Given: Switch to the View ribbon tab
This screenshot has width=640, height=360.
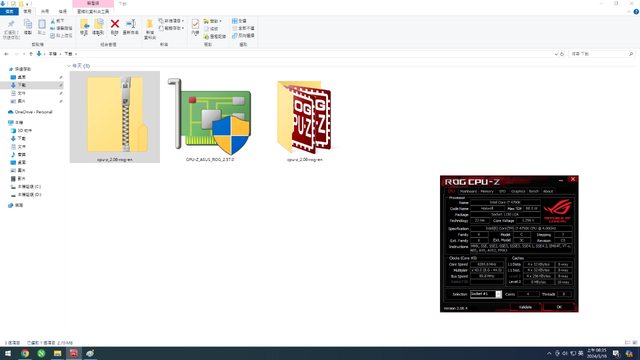Looking at the screenshot, I should [62, 11].
